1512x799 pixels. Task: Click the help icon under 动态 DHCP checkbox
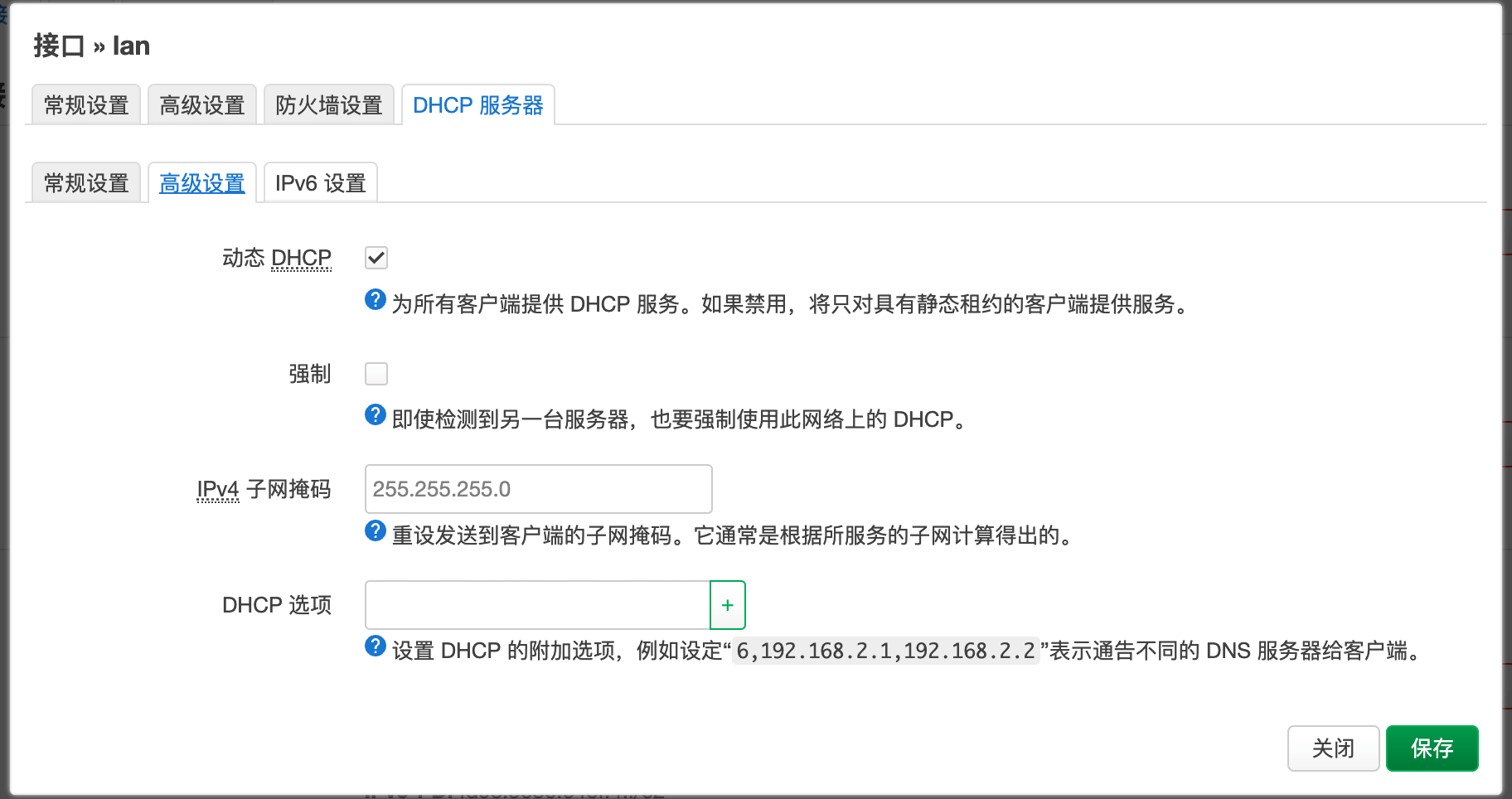tap(375, 299)
